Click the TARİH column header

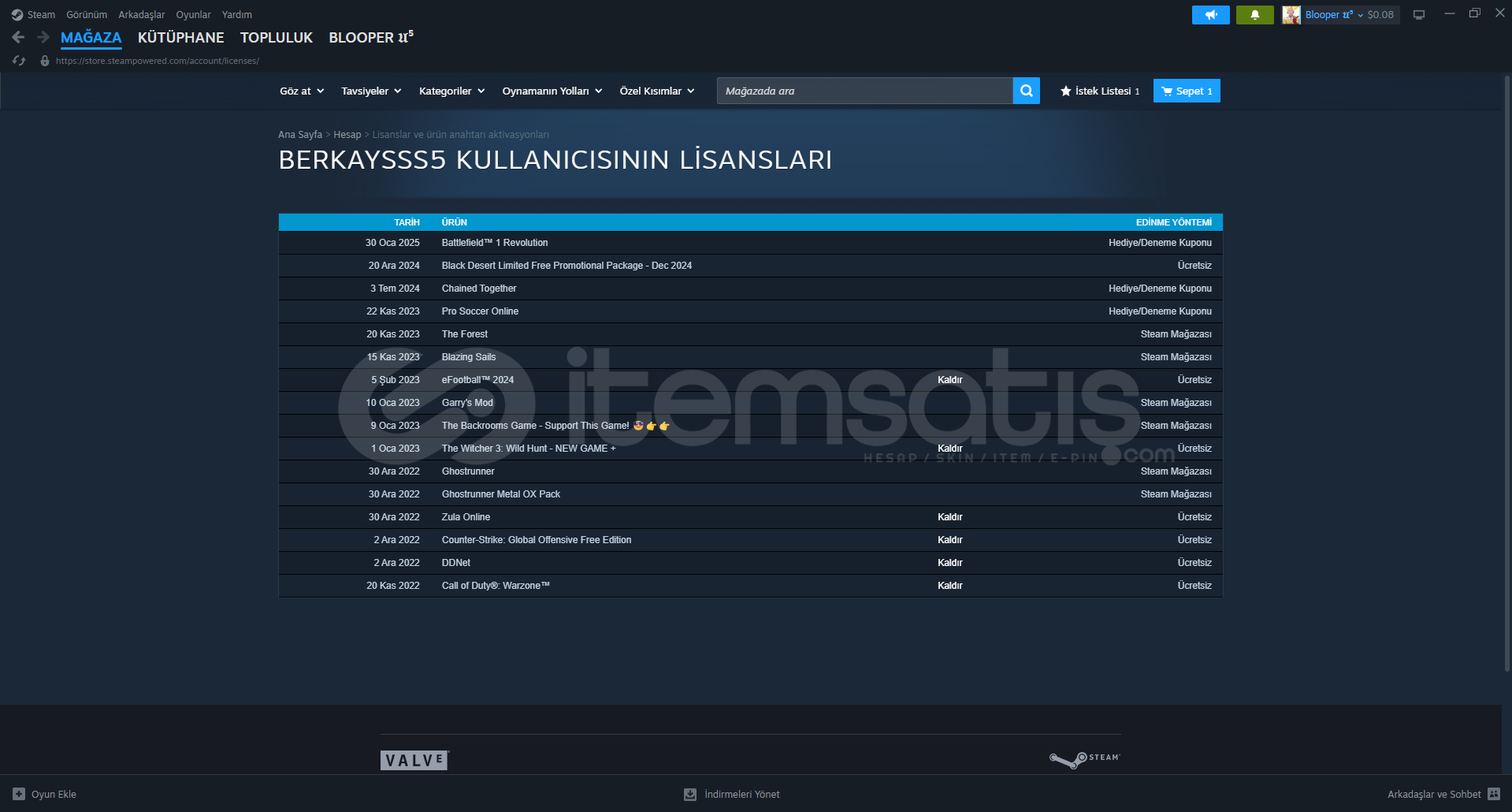[407, 222]
